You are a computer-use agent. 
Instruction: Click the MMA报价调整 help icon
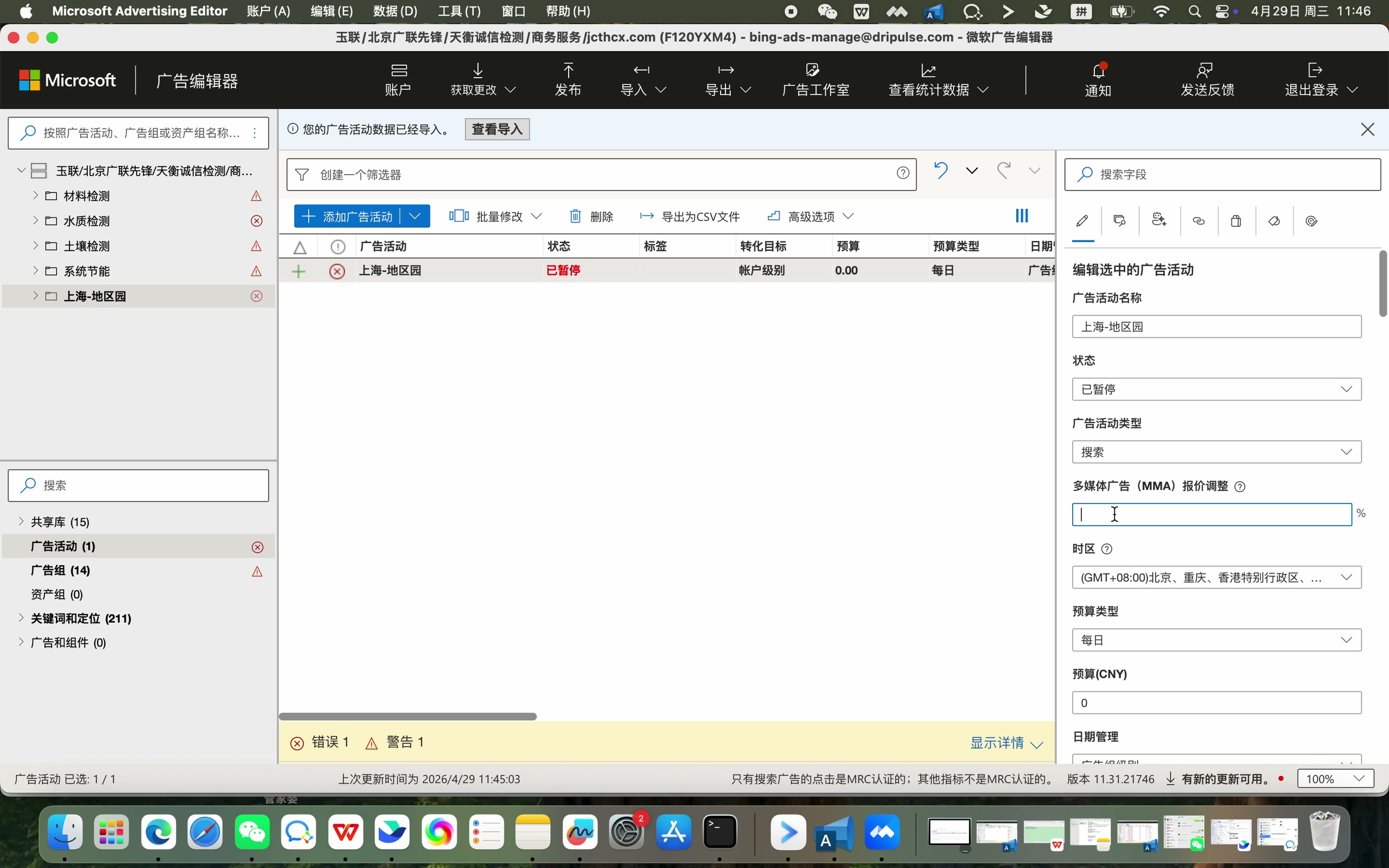pyautogui.click(x=1240, y=487)
